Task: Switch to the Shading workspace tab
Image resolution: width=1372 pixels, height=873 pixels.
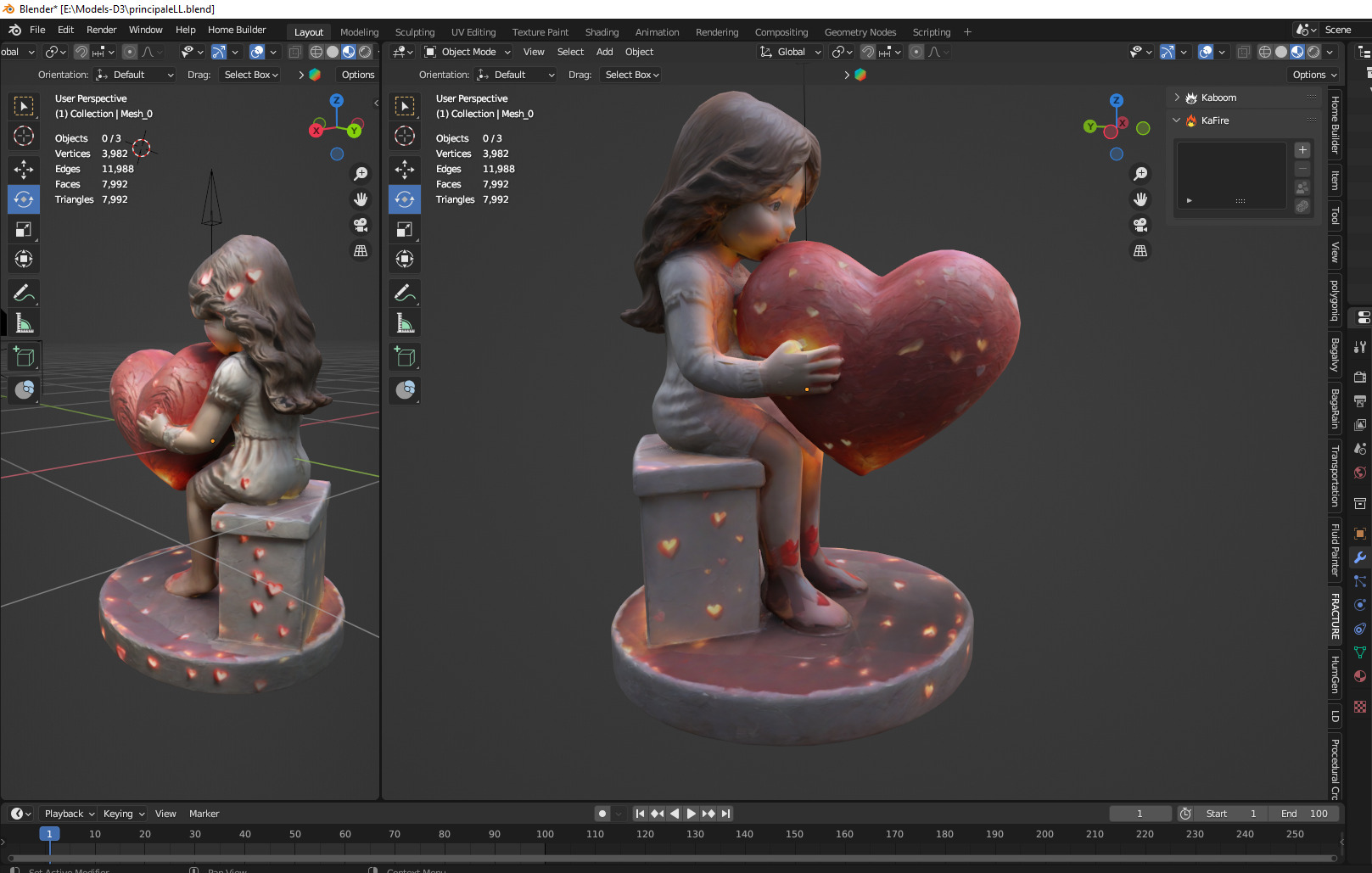Action: [x=602, y=32]
